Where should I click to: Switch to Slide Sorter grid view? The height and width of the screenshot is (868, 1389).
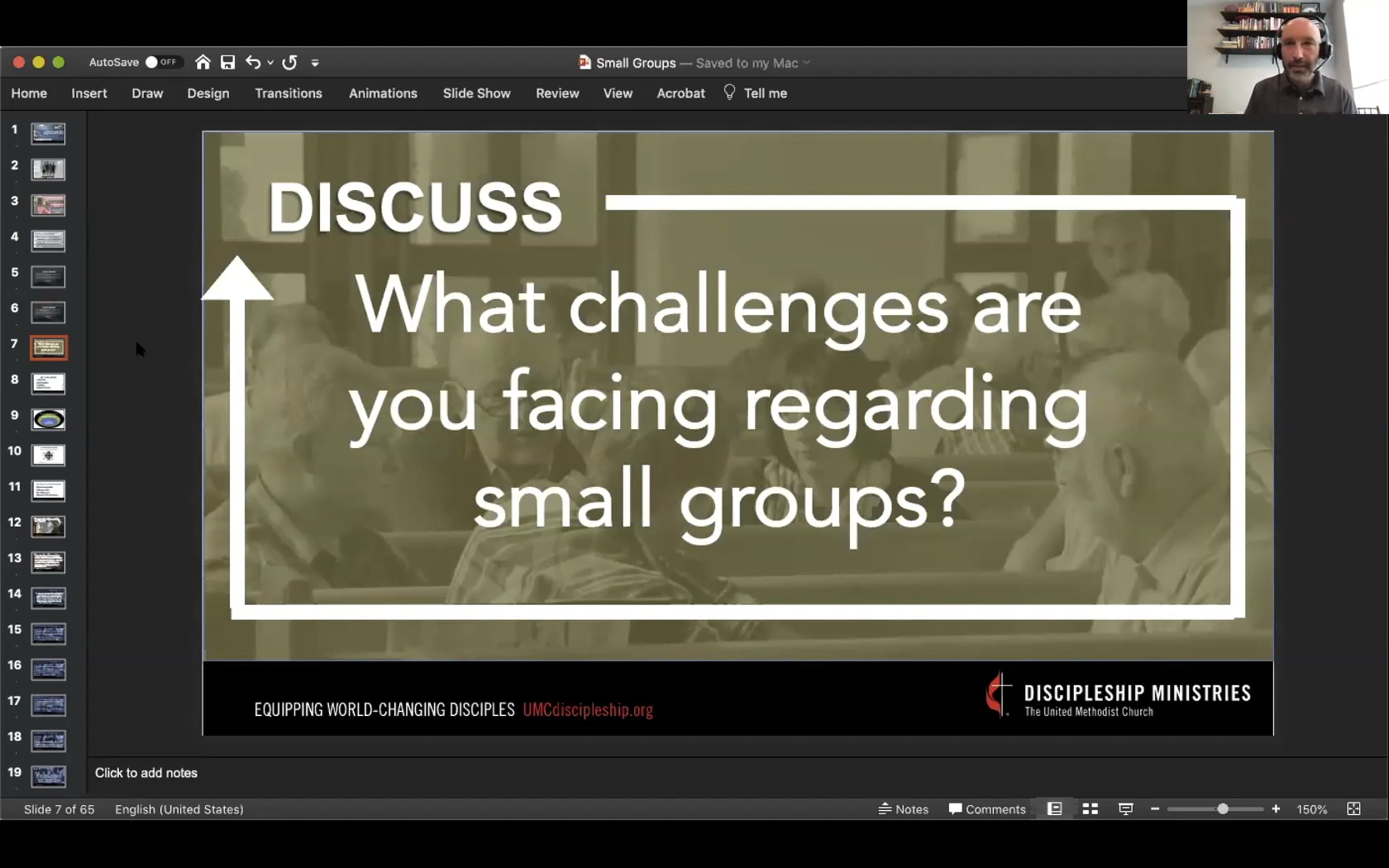coord(1090,809)
